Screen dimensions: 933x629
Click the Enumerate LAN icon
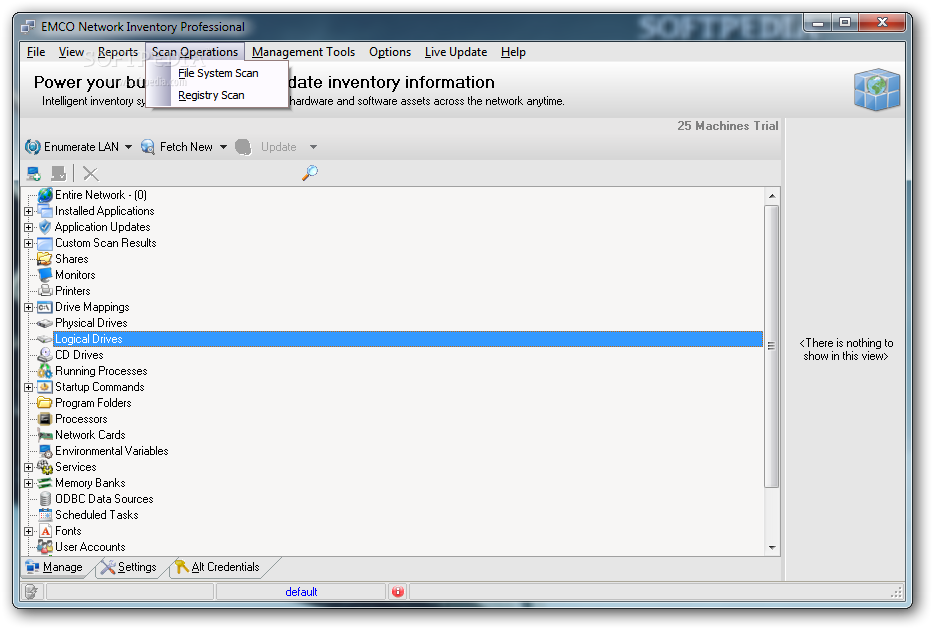pos(33,147)
